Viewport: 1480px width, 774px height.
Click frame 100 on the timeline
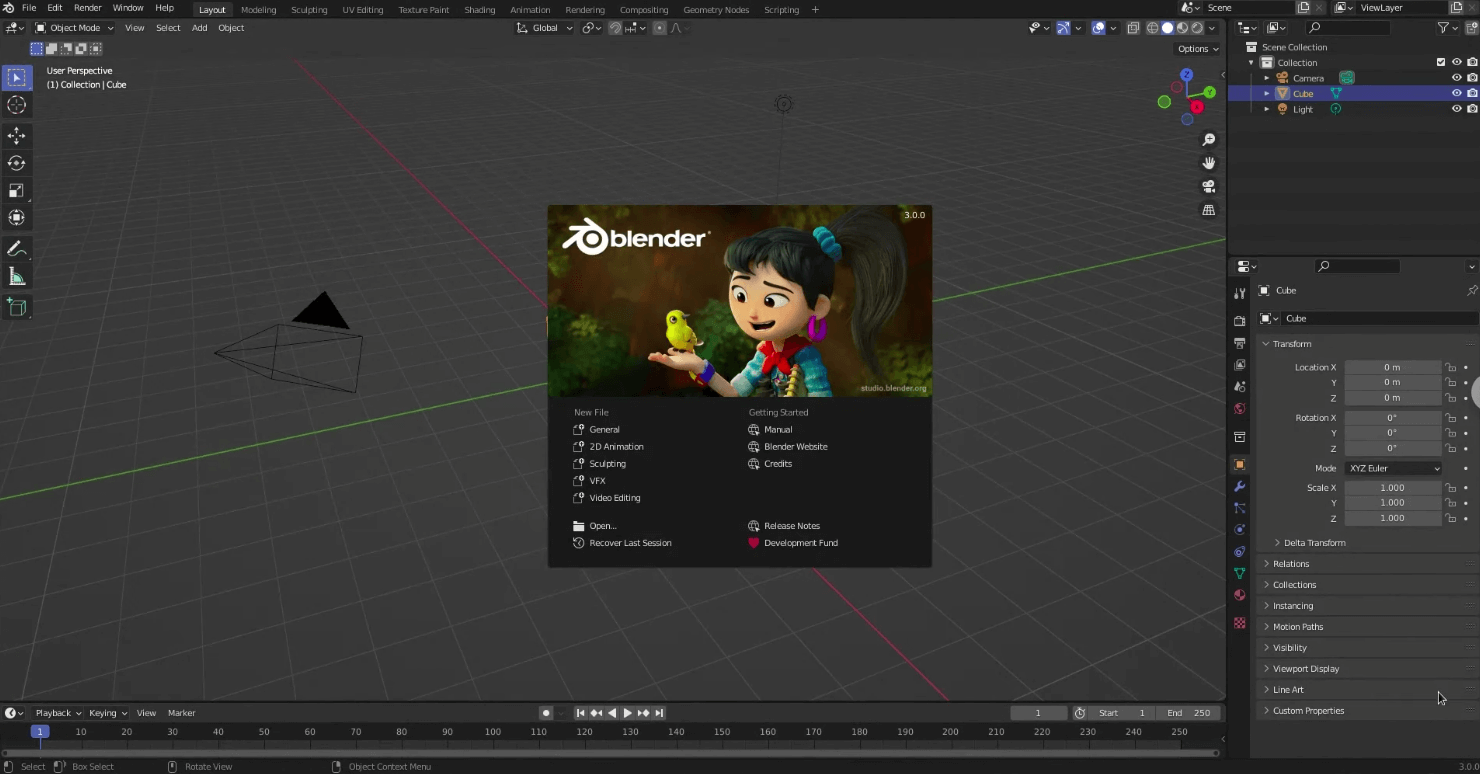click(493, 732)
